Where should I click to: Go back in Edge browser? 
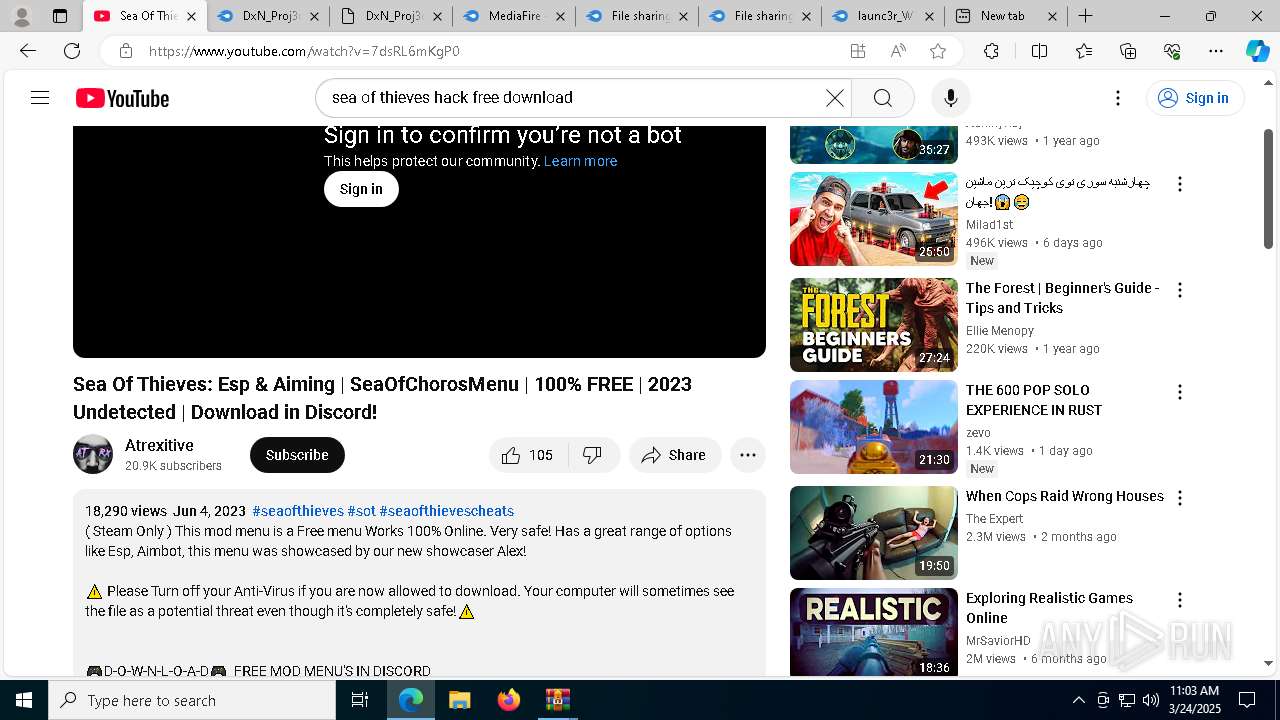[x=28, y=51]
